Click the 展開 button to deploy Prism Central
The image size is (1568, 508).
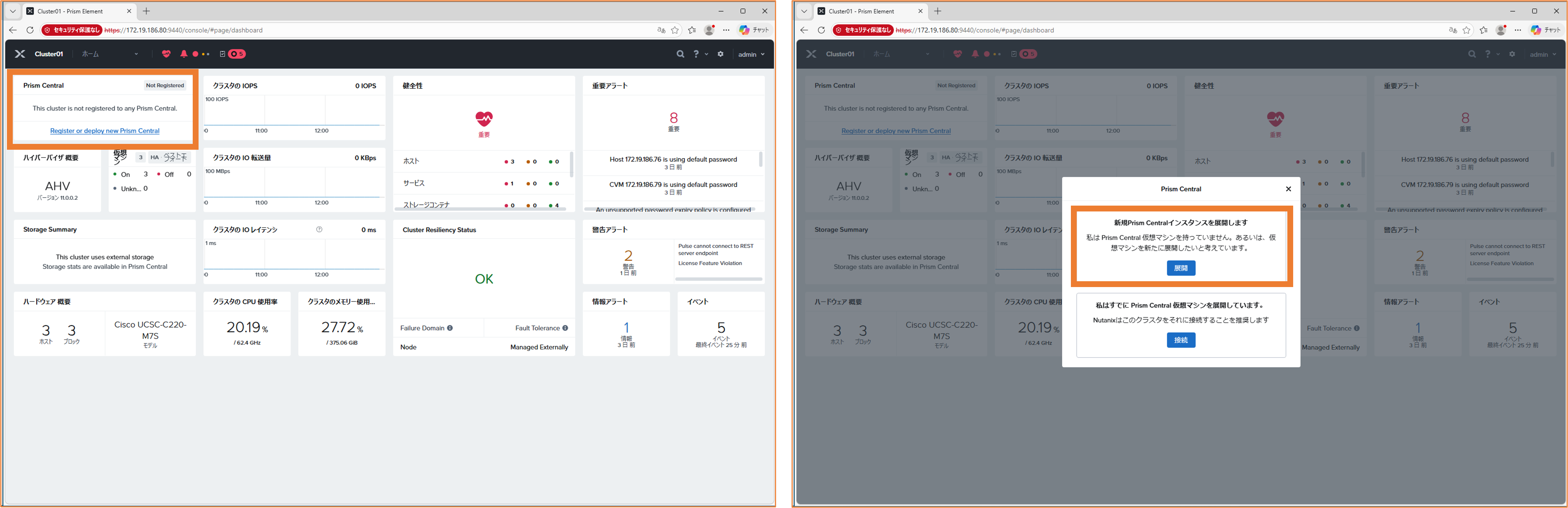coord(1180,268)
